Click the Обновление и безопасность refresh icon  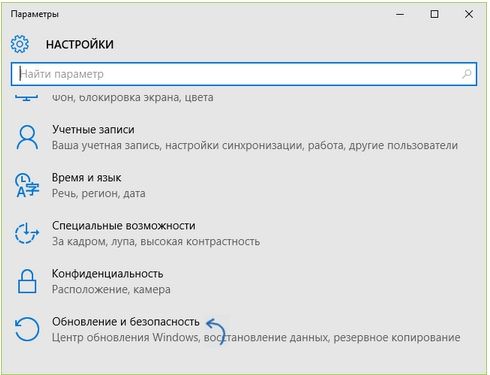click(27, 329)
